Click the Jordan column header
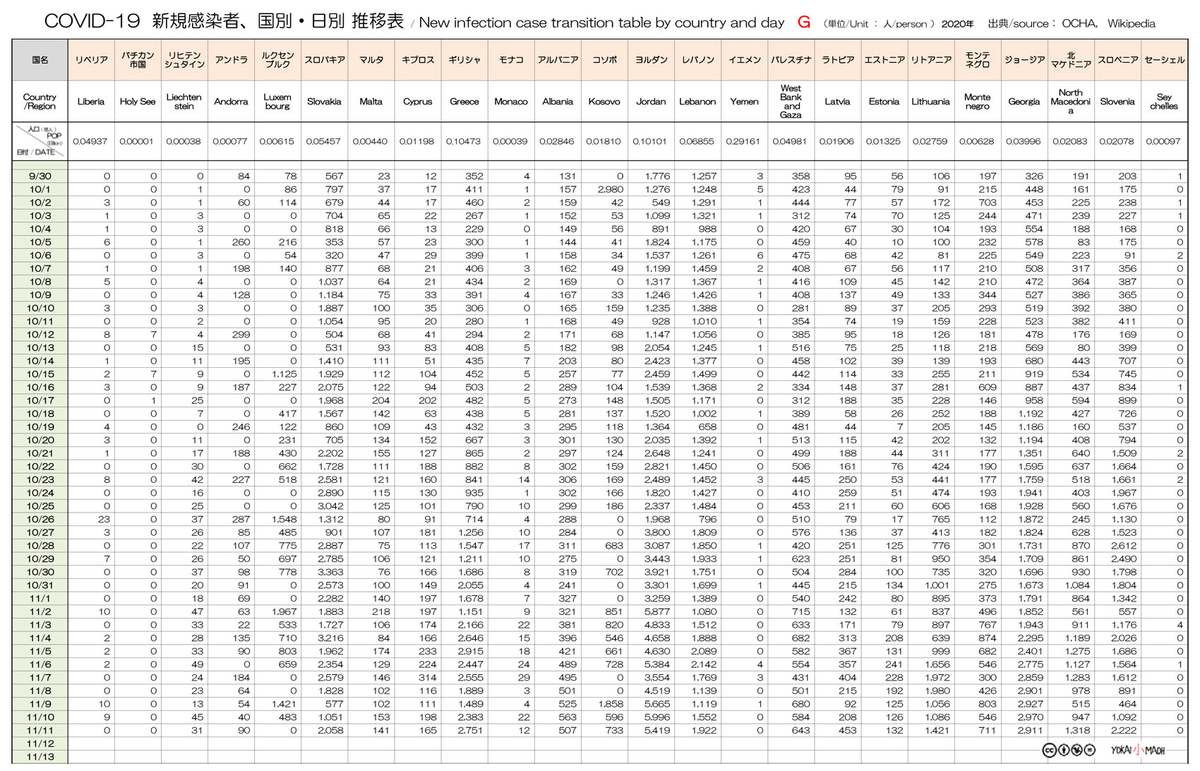This screenshot has height=771, width=1200. click(651, 101)
